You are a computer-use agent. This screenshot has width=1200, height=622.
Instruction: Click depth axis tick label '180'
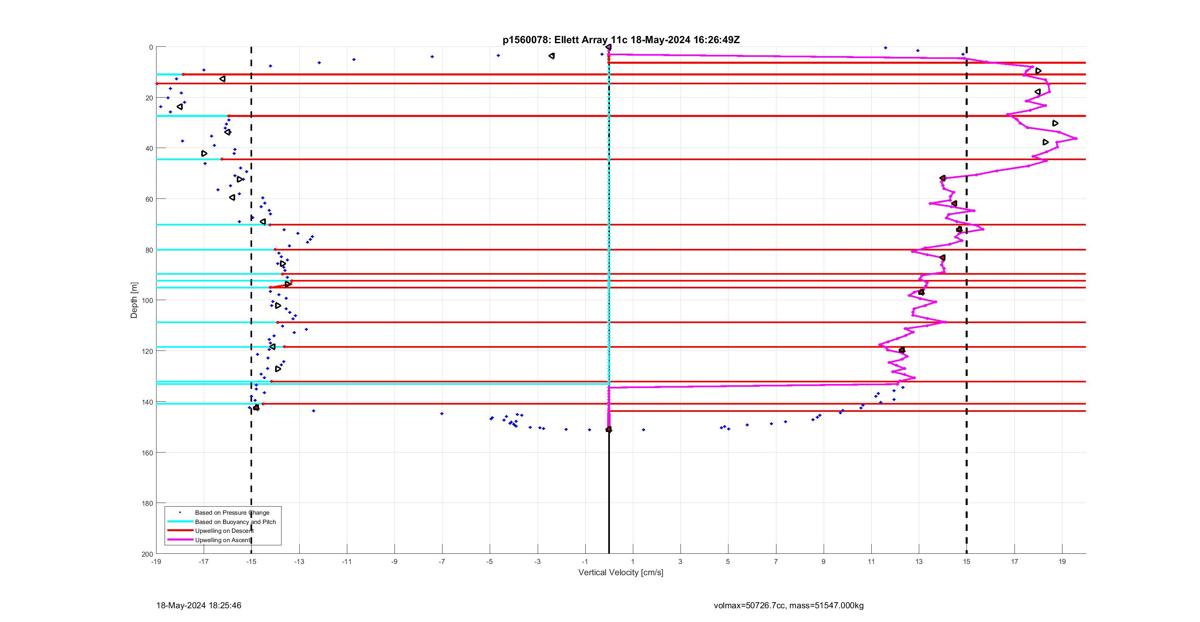[x=146, y=503]
